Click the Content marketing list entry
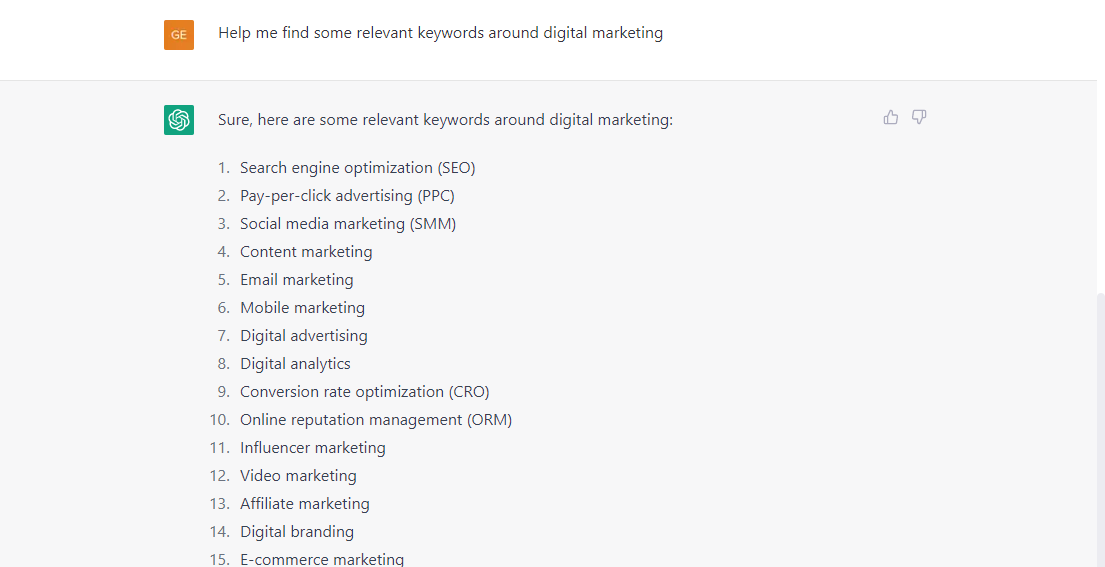This screenshot has width=1105, height=567. 306,251
